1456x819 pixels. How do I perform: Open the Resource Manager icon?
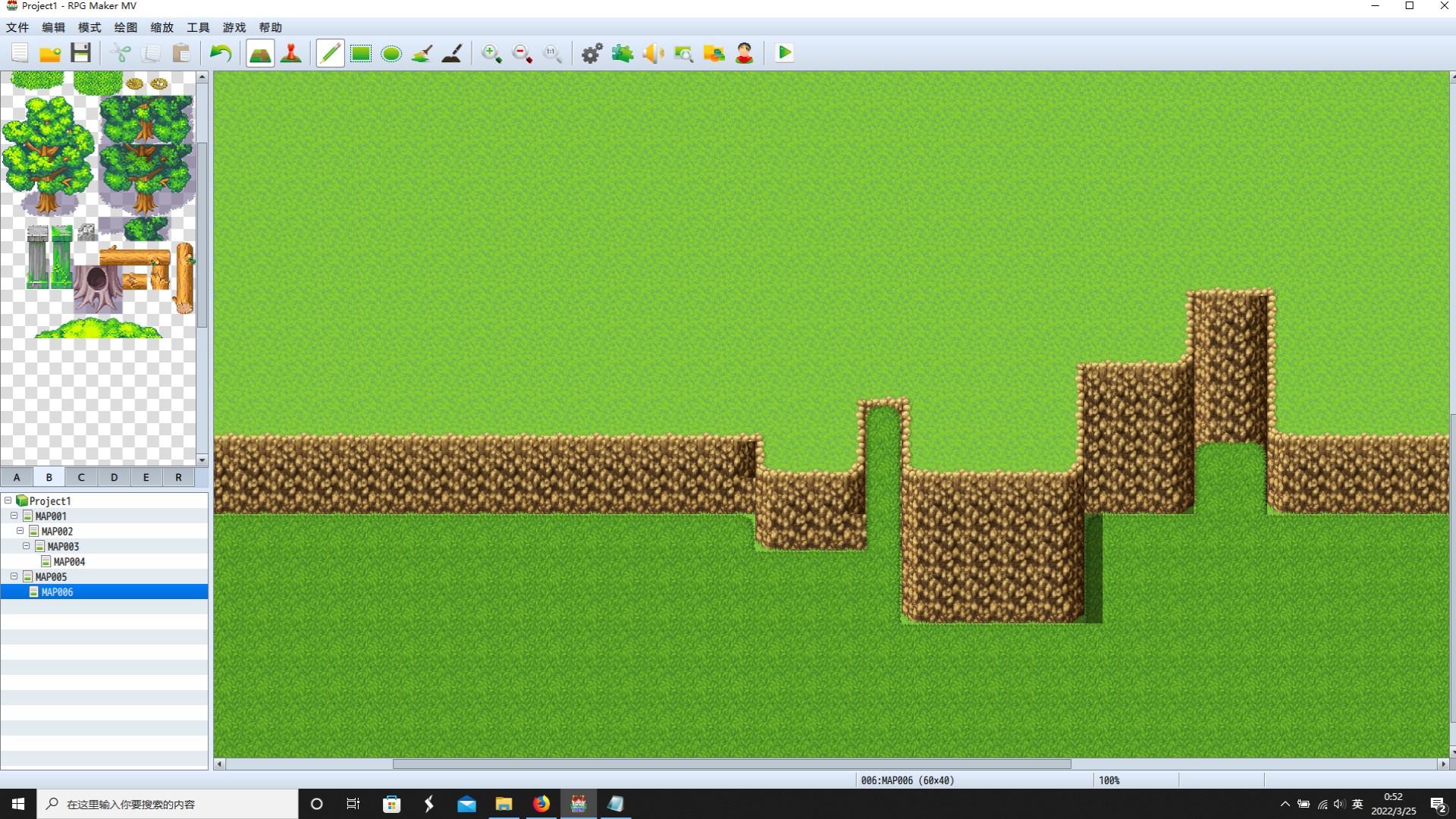click(x=714, y=53)
